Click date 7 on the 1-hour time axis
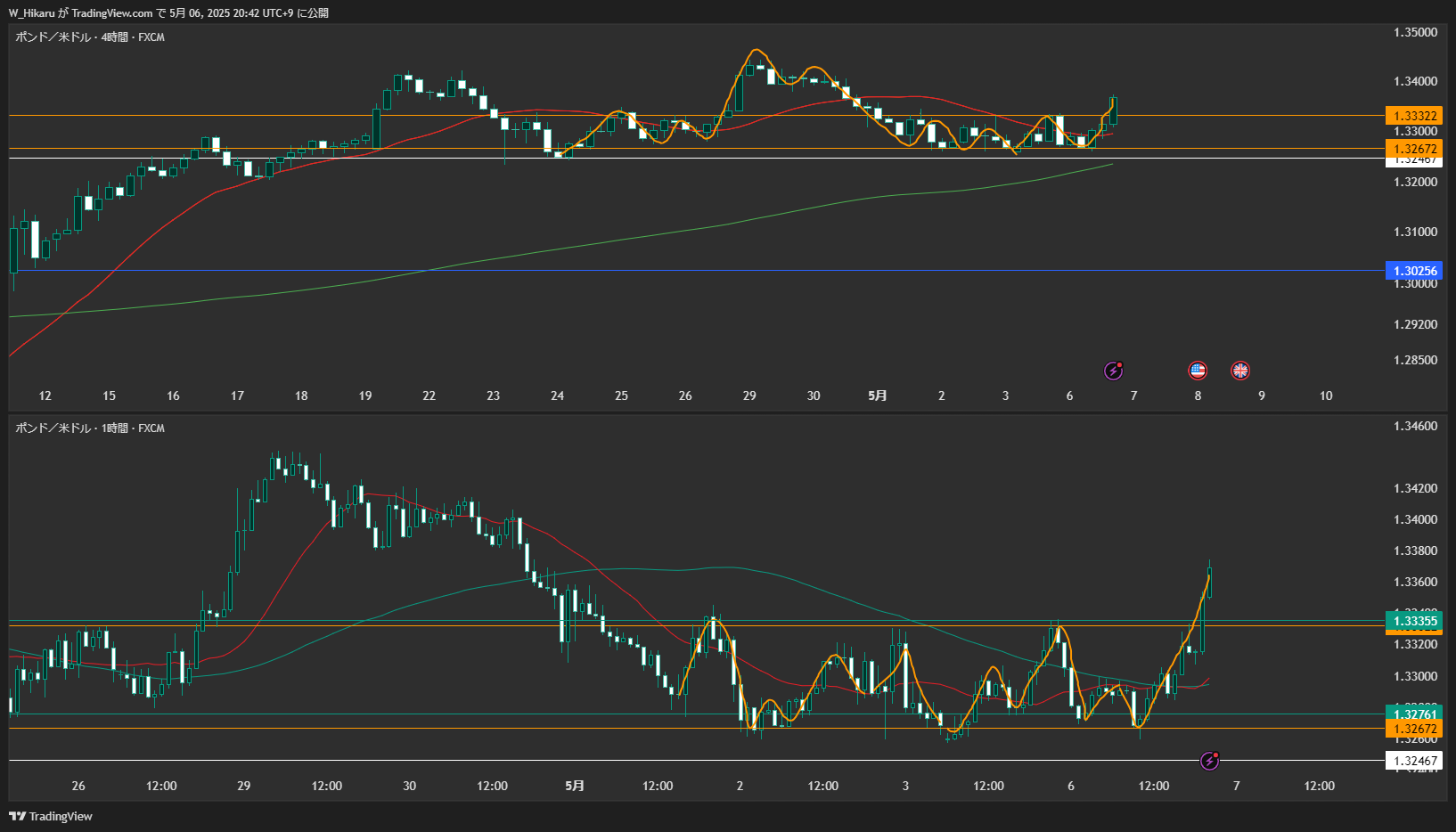Viewport: 1456px width, 832px height. [1236, 786]
